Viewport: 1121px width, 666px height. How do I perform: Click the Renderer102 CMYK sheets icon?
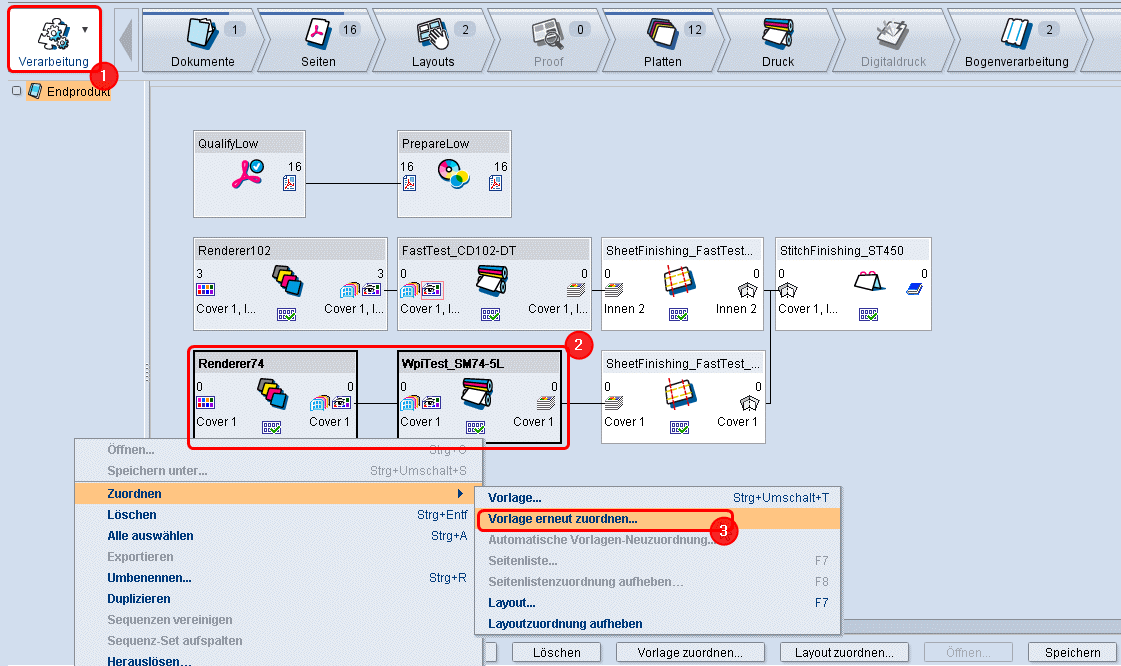click(x=287, y=280)
